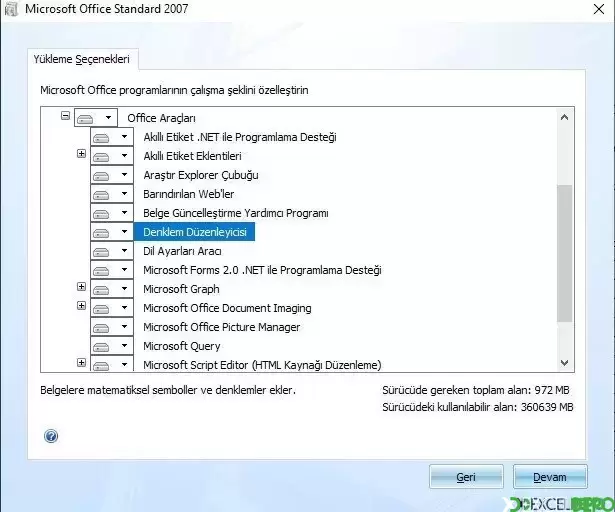
Task: Click the Geri button
Action: (466, 477)
